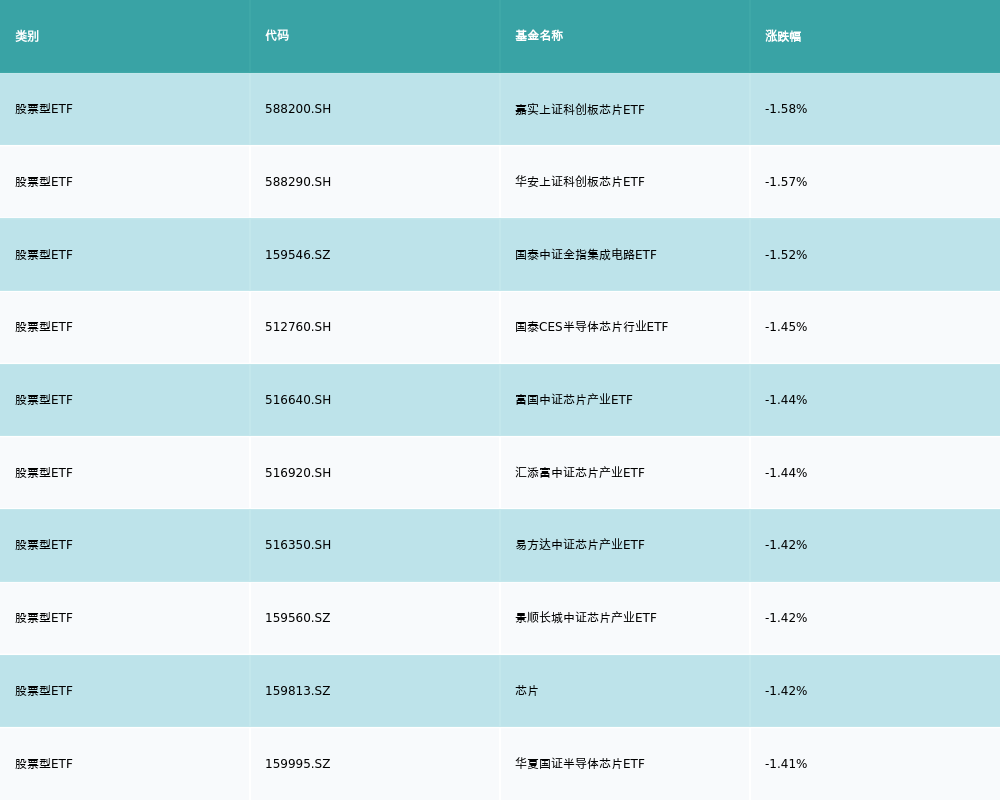Click 股票型ETF in the 516640.SH row
Screen dimensions: 1000x800
point(44,400)
